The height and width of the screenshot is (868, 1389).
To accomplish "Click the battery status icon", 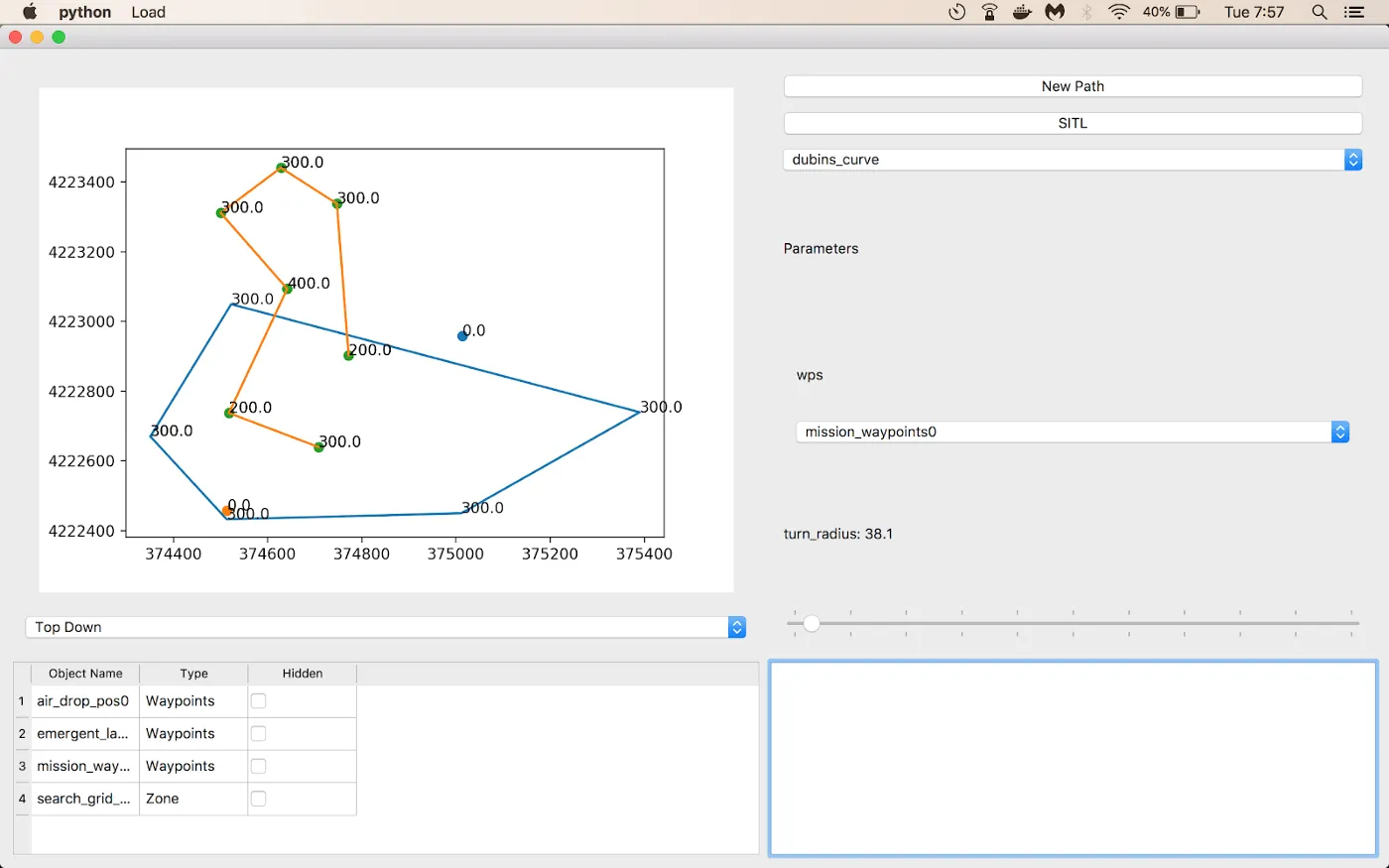I will point(1188,12).
